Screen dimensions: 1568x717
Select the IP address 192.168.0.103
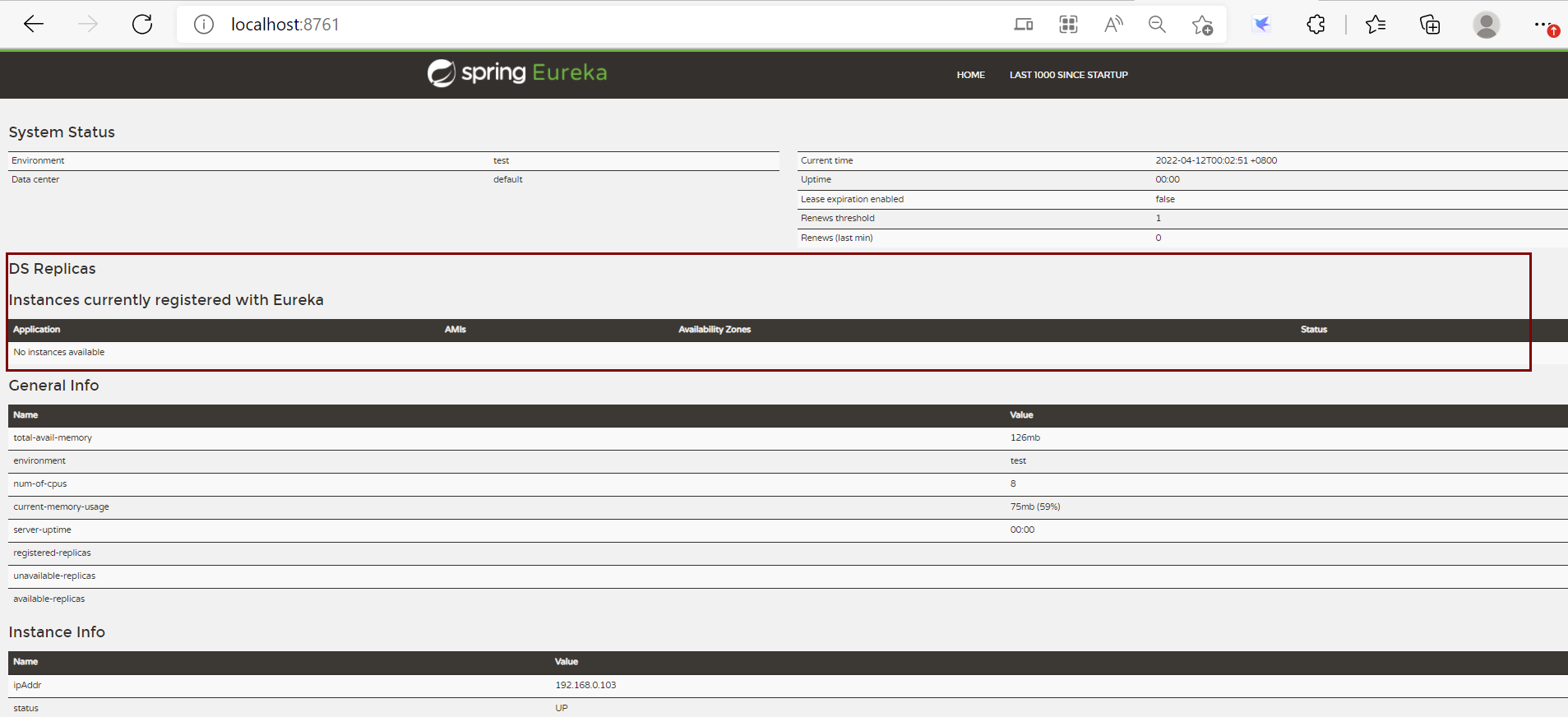click(585, 685)
